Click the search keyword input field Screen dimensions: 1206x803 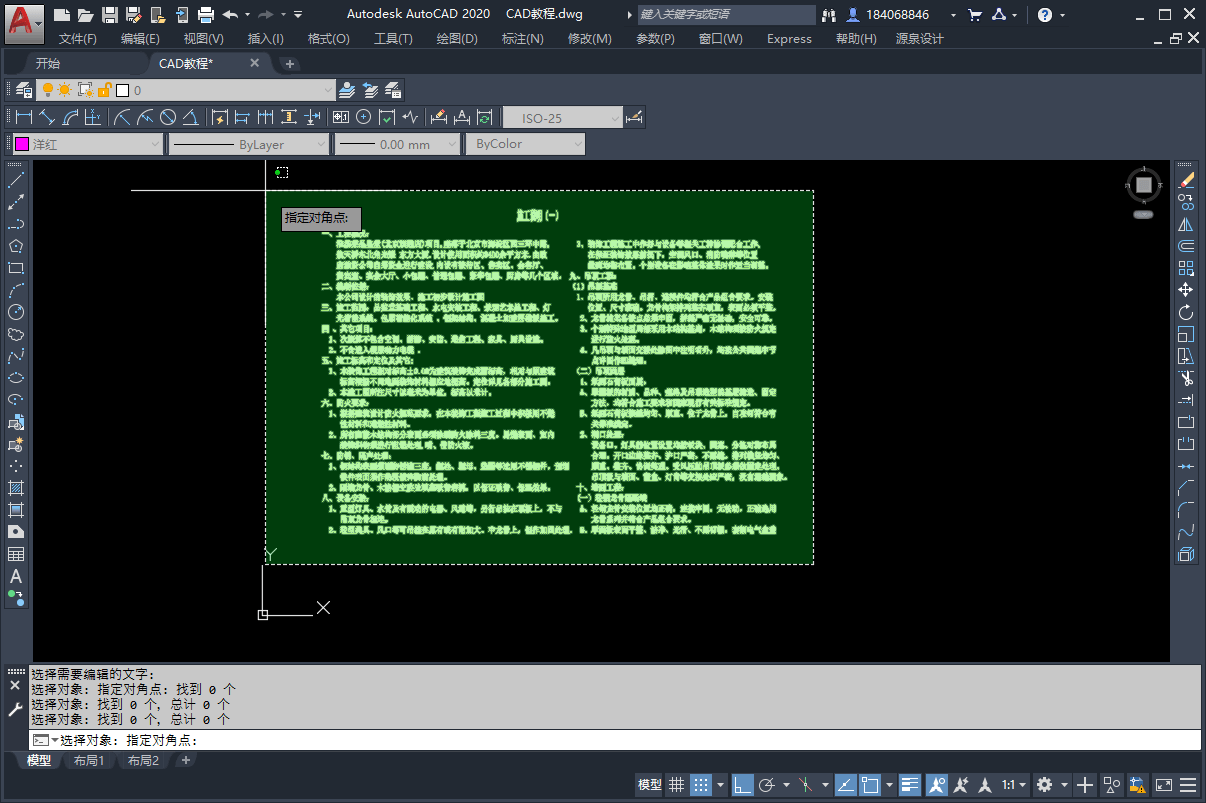[x=725, y=14]
